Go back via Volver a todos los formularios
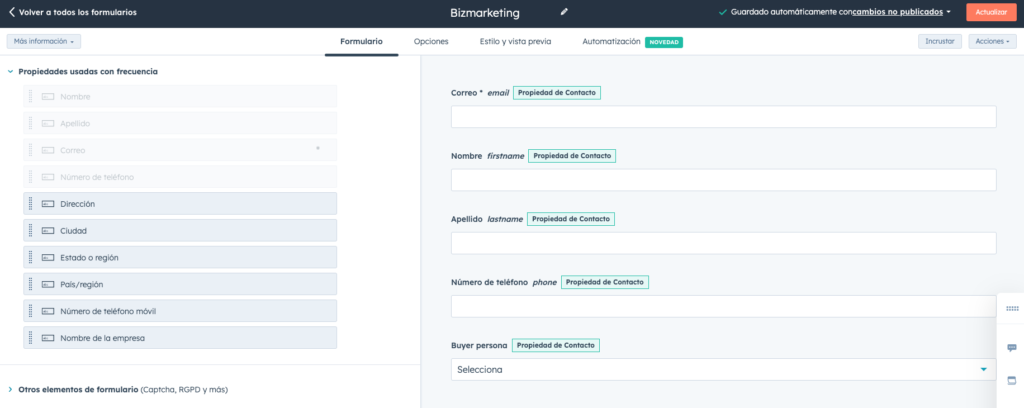Viewport: 1024px width, 408px height. click(78, 12)
